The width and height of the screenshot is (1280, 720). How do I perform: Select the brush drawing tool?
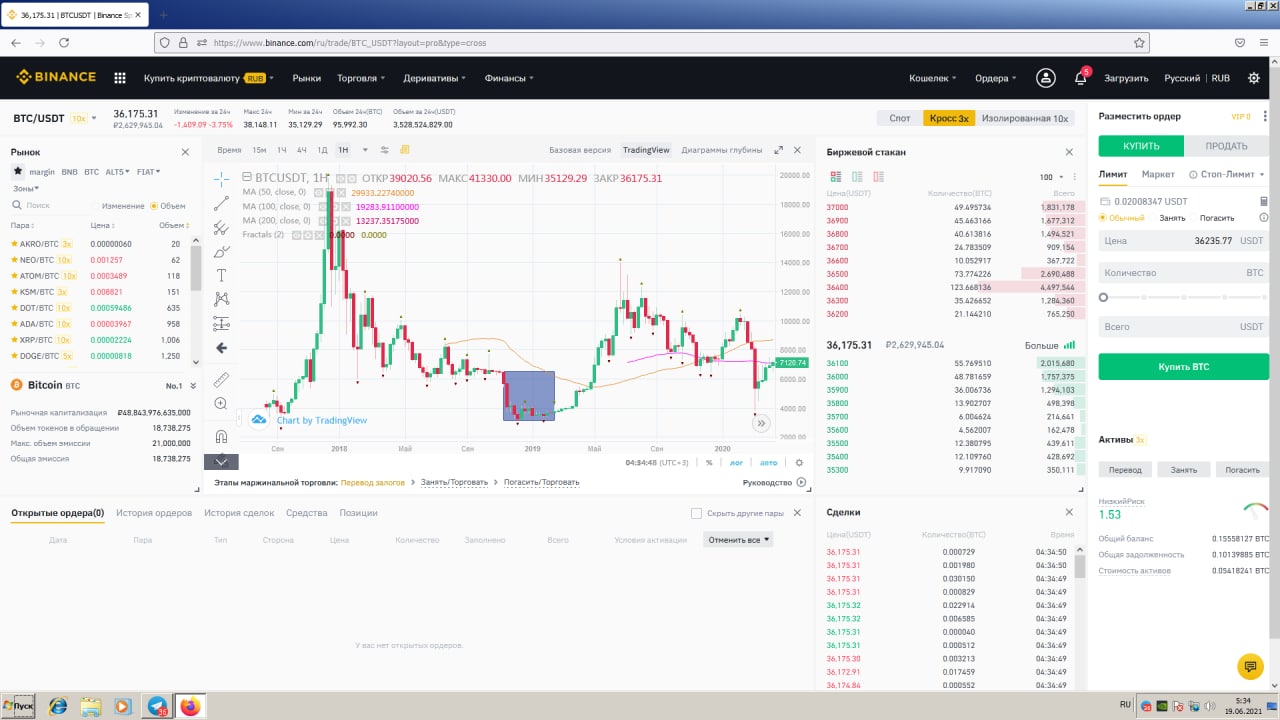coord(222,251)
